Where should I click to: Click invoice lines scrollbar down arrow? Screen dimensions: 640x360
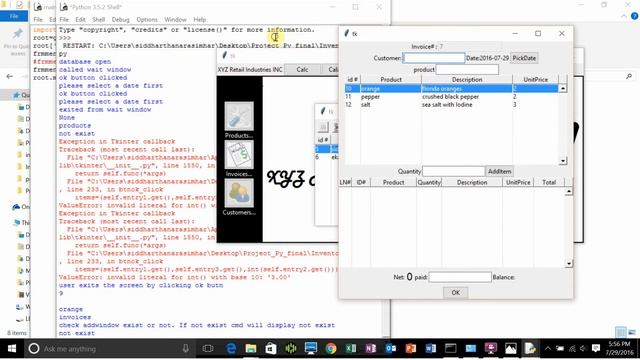point(569,264)
